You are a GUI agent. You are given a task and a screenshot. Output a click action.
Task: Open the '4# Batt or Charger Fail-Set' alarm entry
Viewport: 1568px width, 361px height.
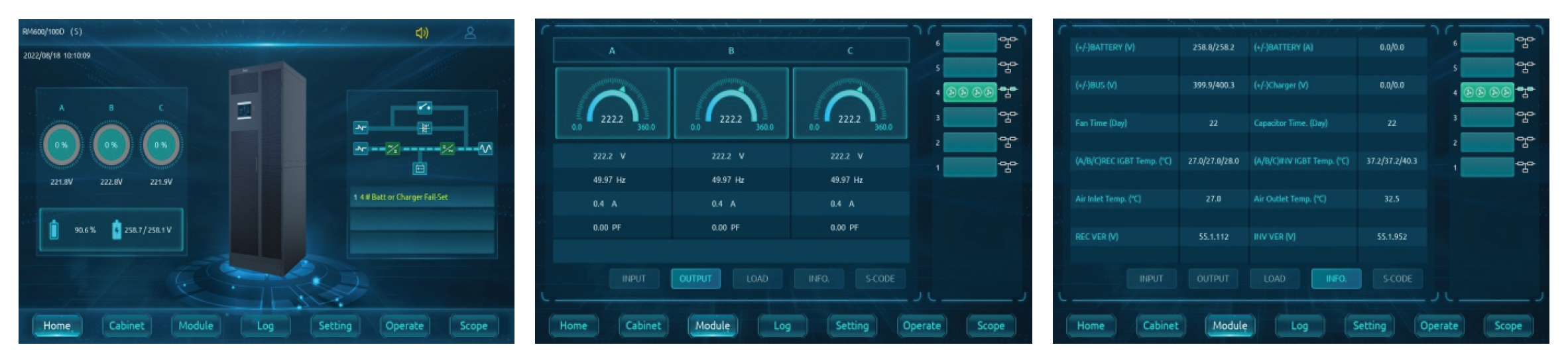[422, 197]
